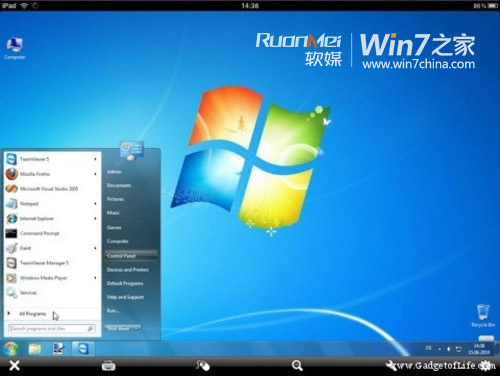Open Command Prompt from Start menu

[52, 233]
